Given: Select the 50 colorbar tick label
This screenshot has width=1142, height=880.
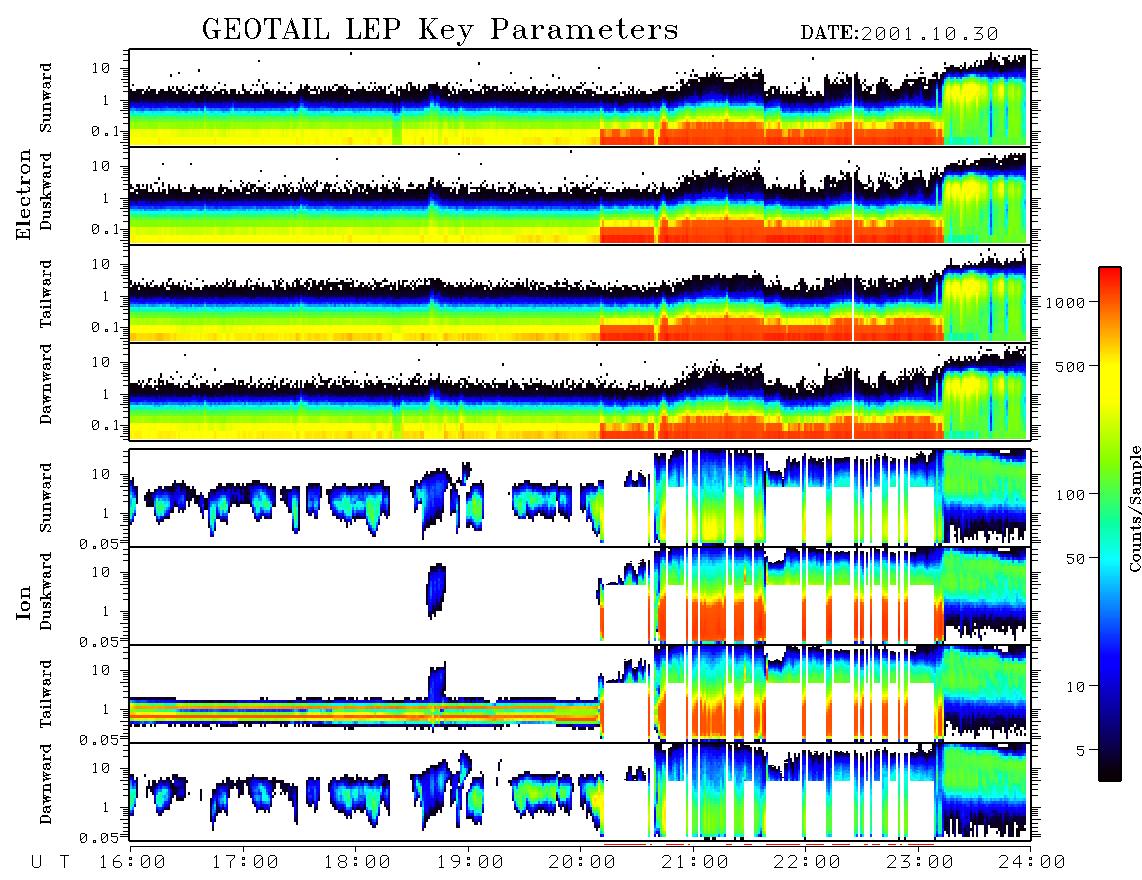Looking at the screenshot, I should [1075, 559].
